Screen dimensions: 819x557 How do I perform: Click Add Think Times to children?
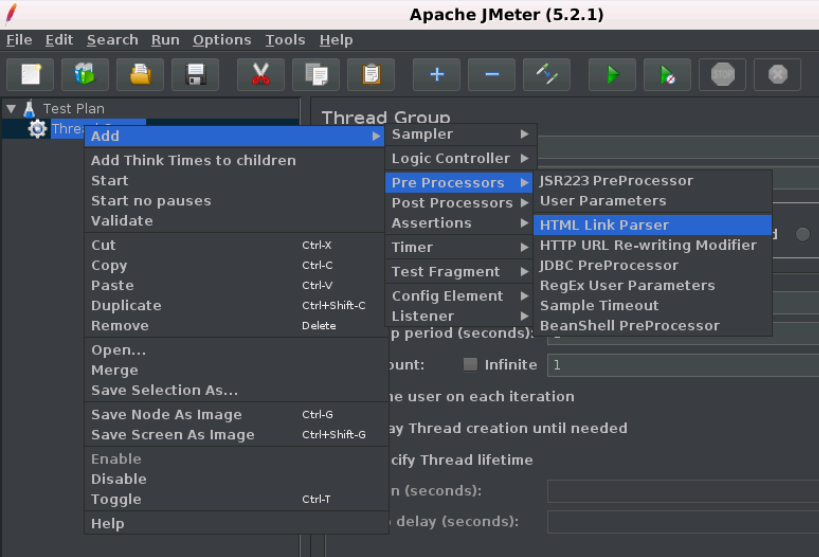[236, 160]
